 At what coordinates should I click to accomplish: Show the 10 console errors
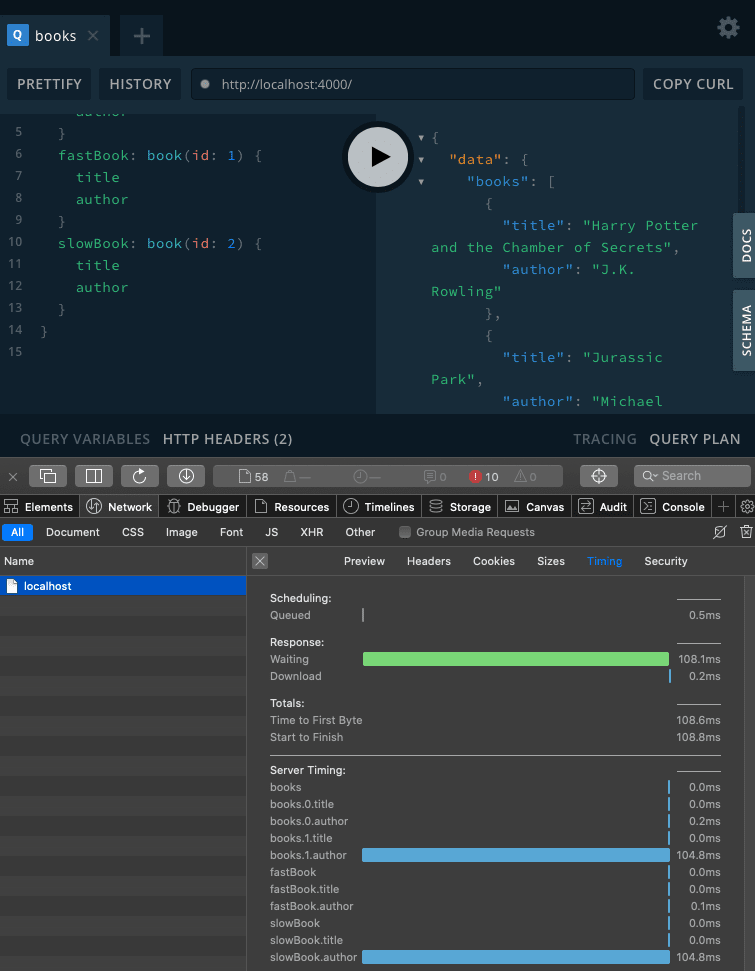point(484,476)
